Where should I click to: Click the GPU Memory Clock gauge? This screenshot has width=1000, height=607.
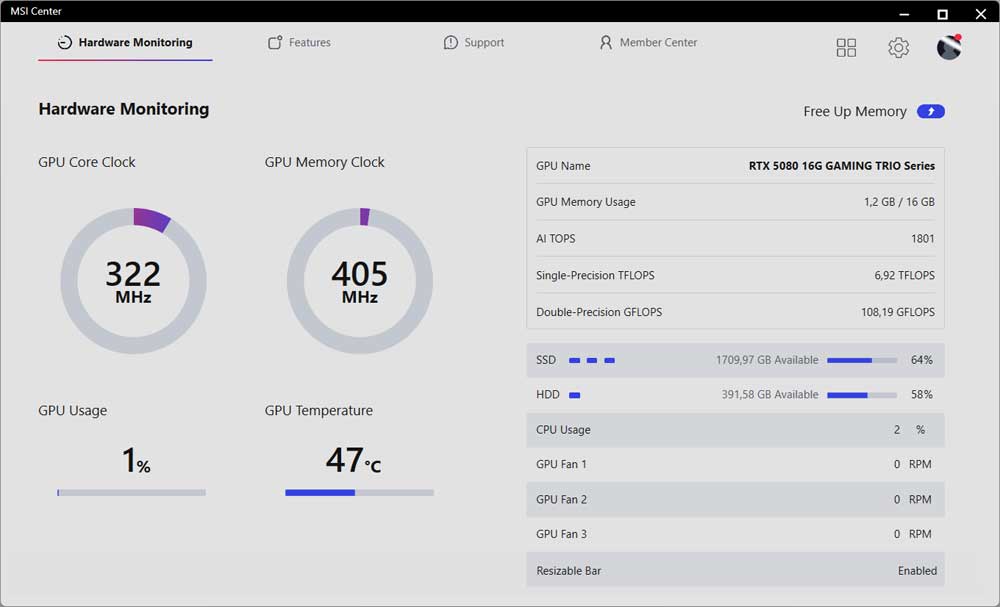(360, 281)
